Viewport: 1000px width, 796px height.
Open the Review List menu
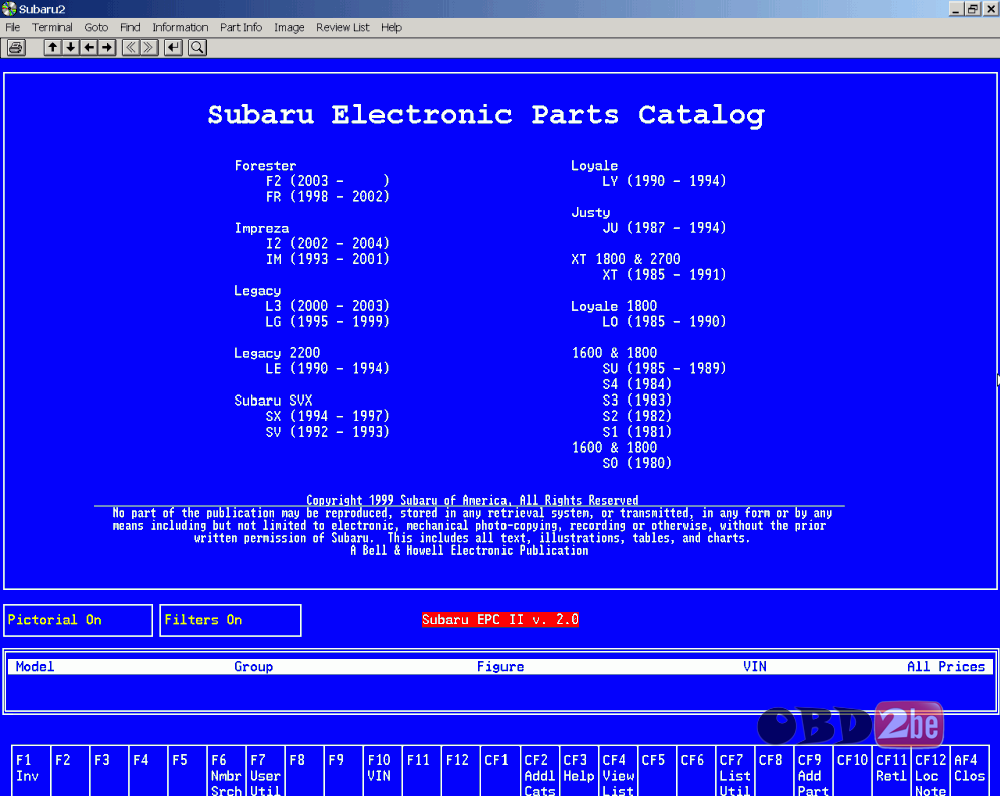click(x=342, y=27)
